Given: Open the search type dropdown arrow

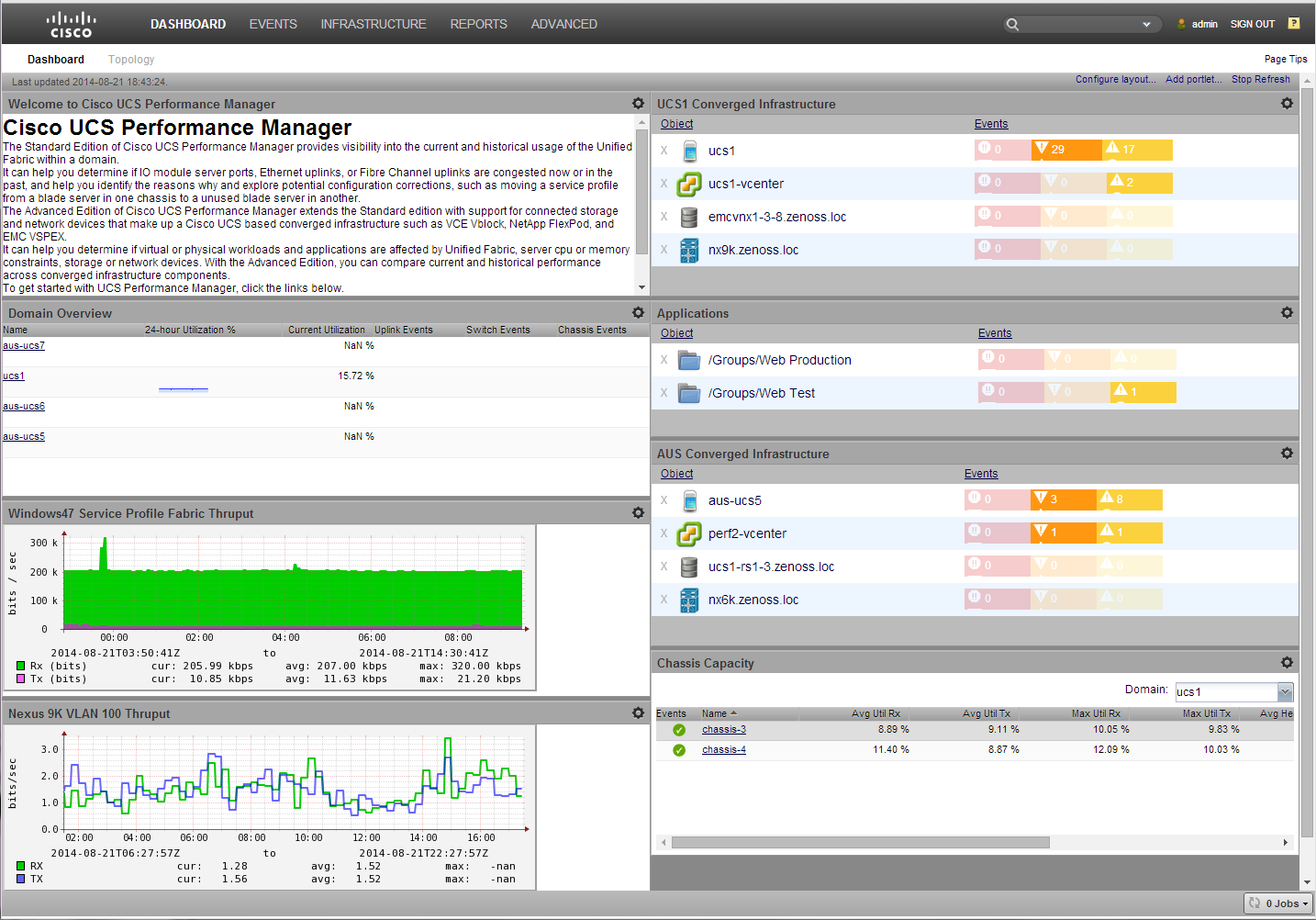Looking at the screenshot, I should (x=1146, y=25).
